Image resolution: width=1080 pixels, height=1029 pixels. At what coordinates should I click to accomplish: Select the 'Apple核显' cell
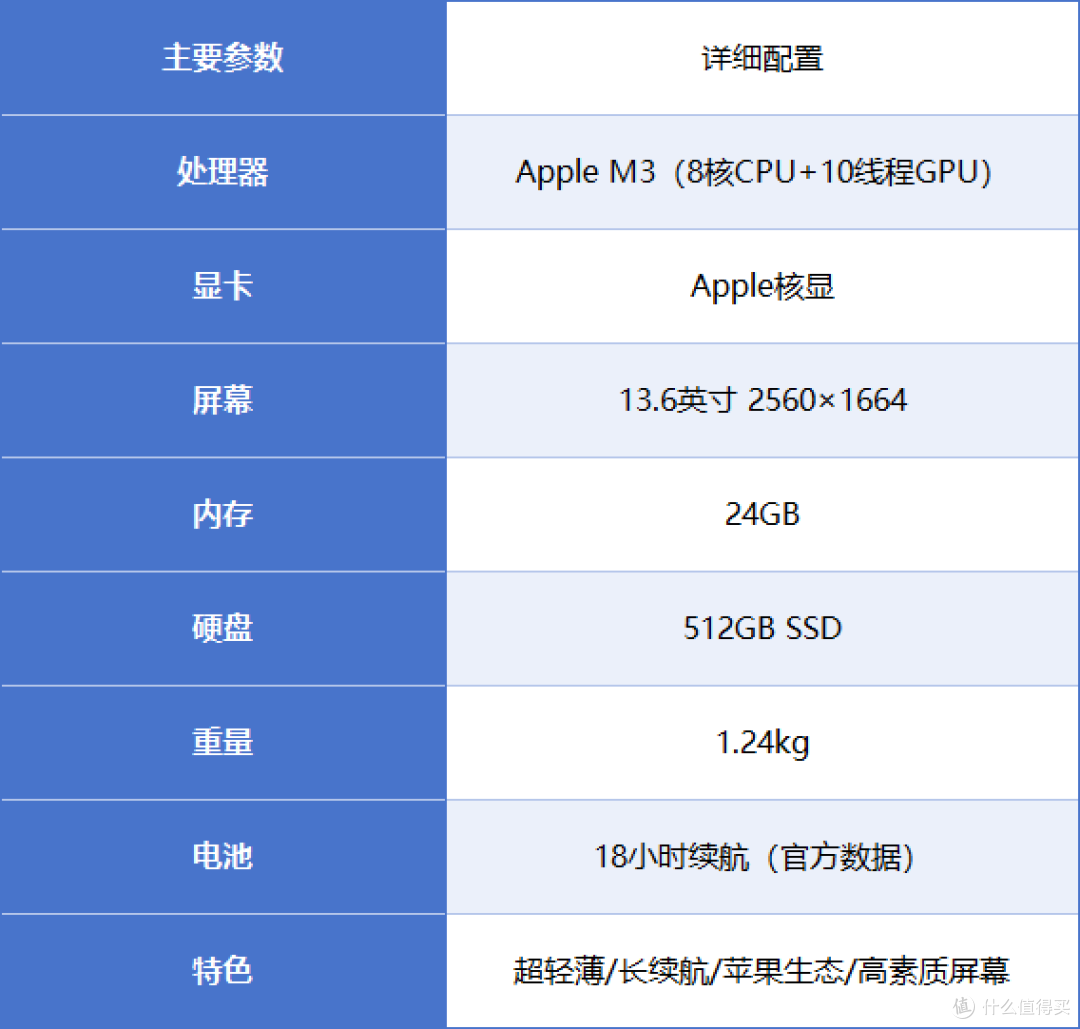tap(762, 287)
